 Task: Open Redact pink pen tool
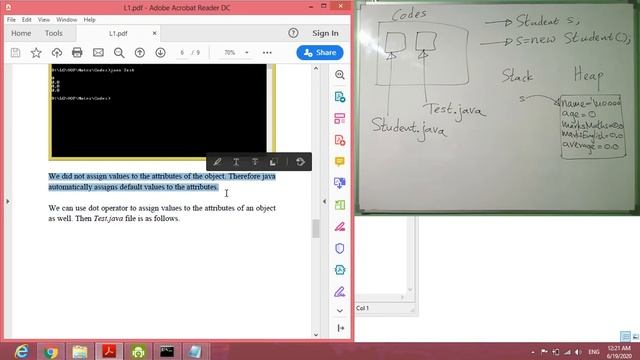340,227
